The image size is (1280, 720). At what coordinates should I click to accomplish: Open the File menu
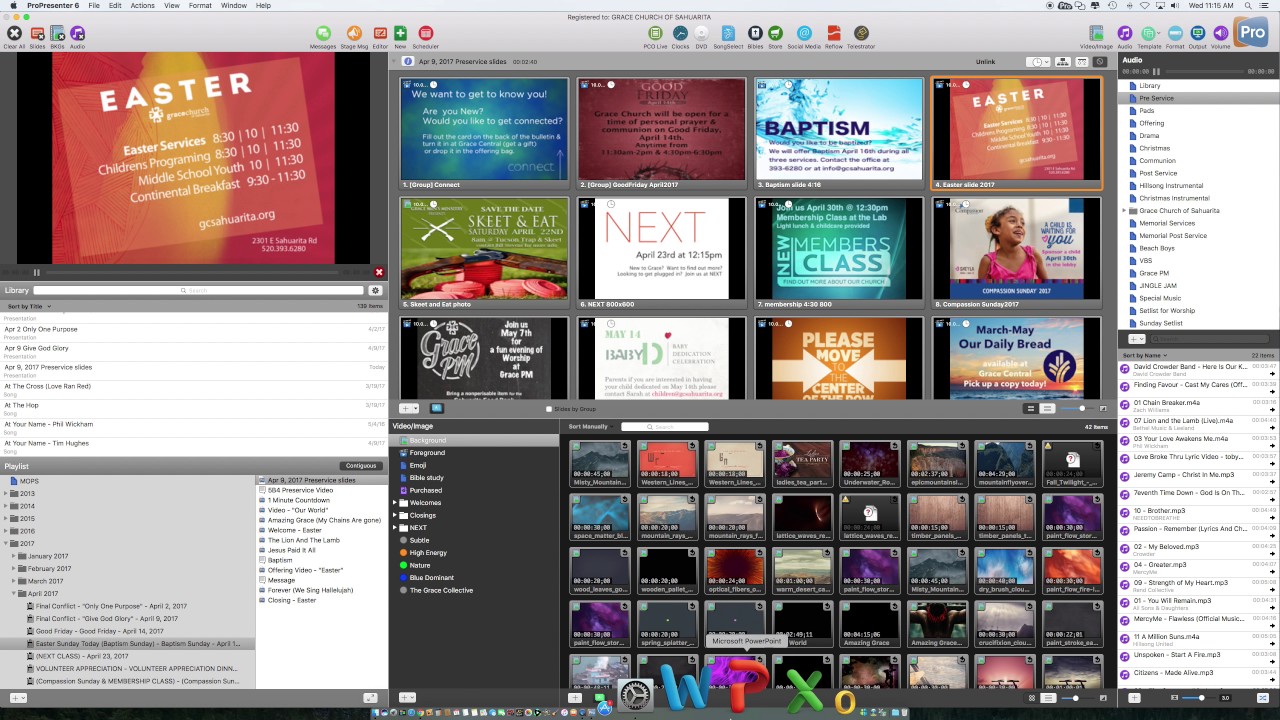pyautogui.click(x=93, y=5)
